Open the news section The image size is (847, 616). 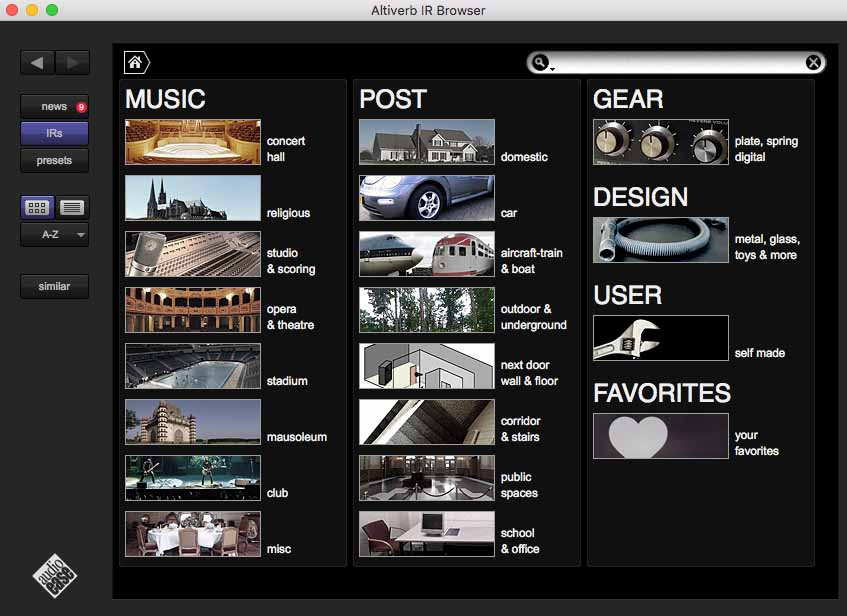pyautogui.click(x=55, y=106)
